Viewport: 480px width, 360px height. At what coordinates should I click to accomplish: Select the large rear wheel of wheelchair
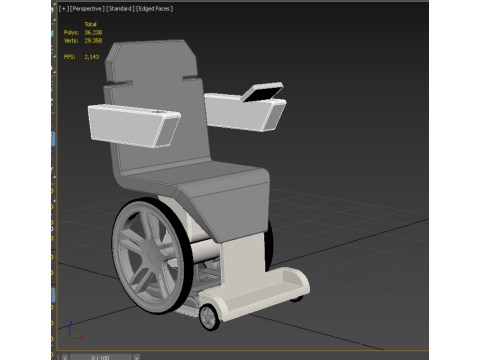click(152, 256)
